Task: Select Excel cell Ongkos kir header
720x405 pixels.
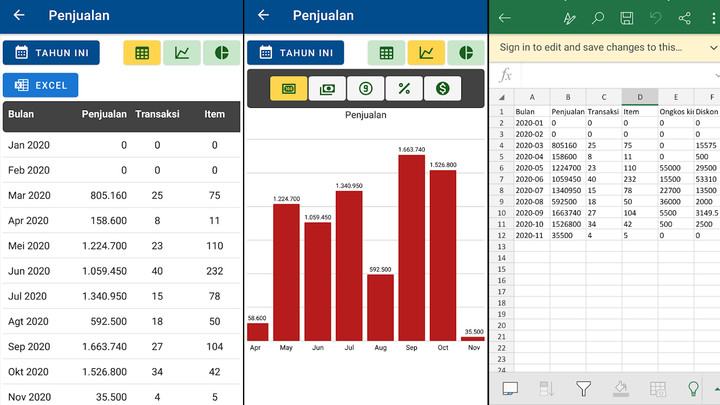Action: pyautogui.click(x=676, y=112)
